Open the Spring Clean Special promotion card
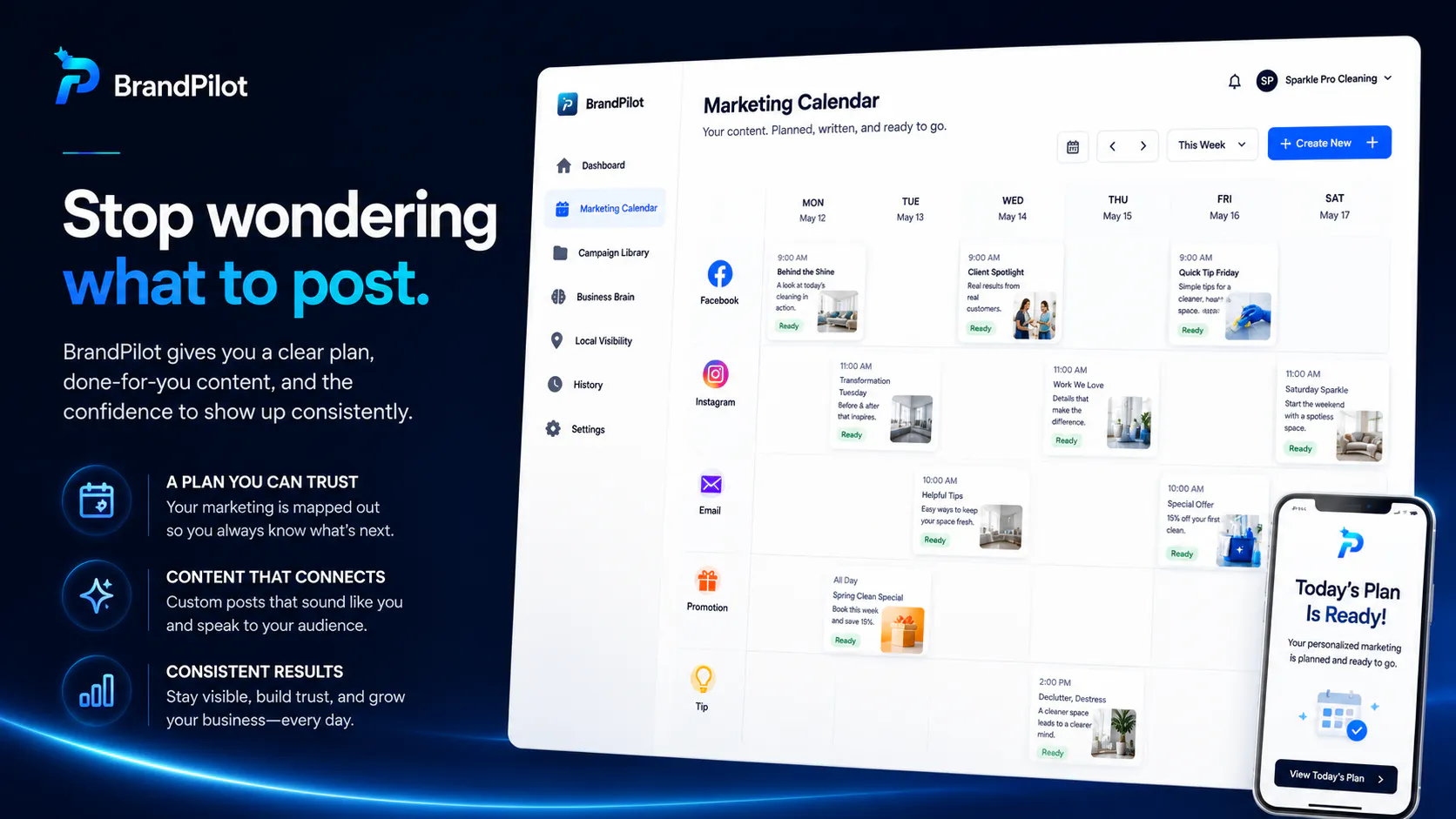1456x819 pixels. click(877, 613)
